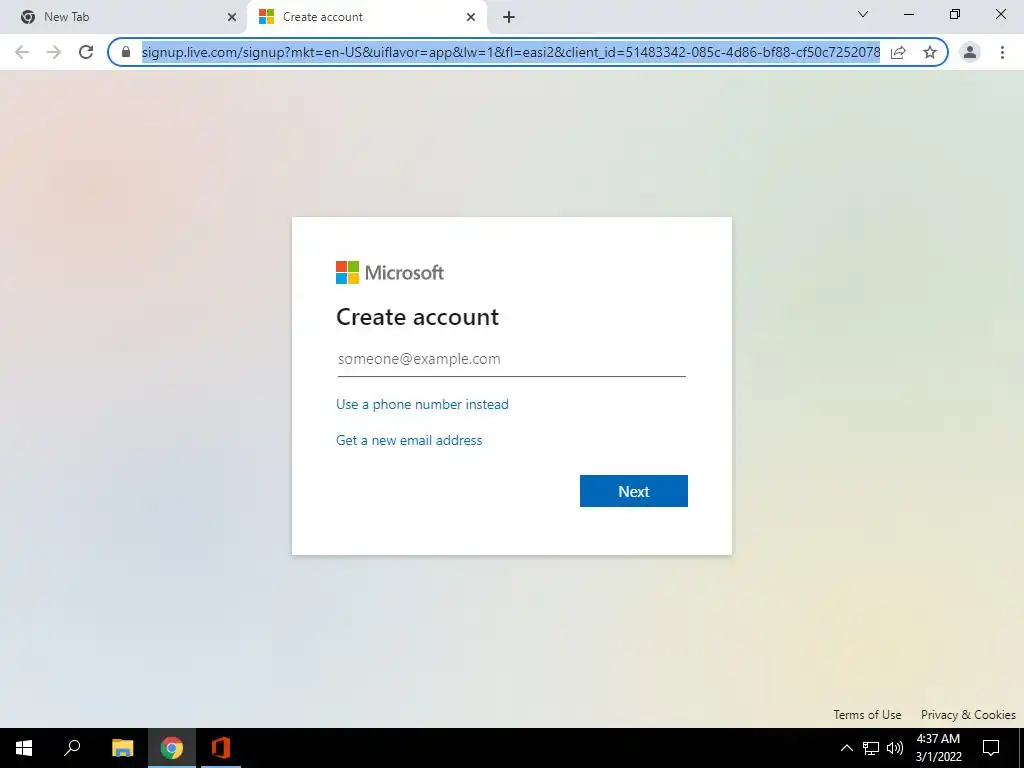Click the blue Next button
The width and height of the screenshot is (1024, 768).
click(633, 491)
